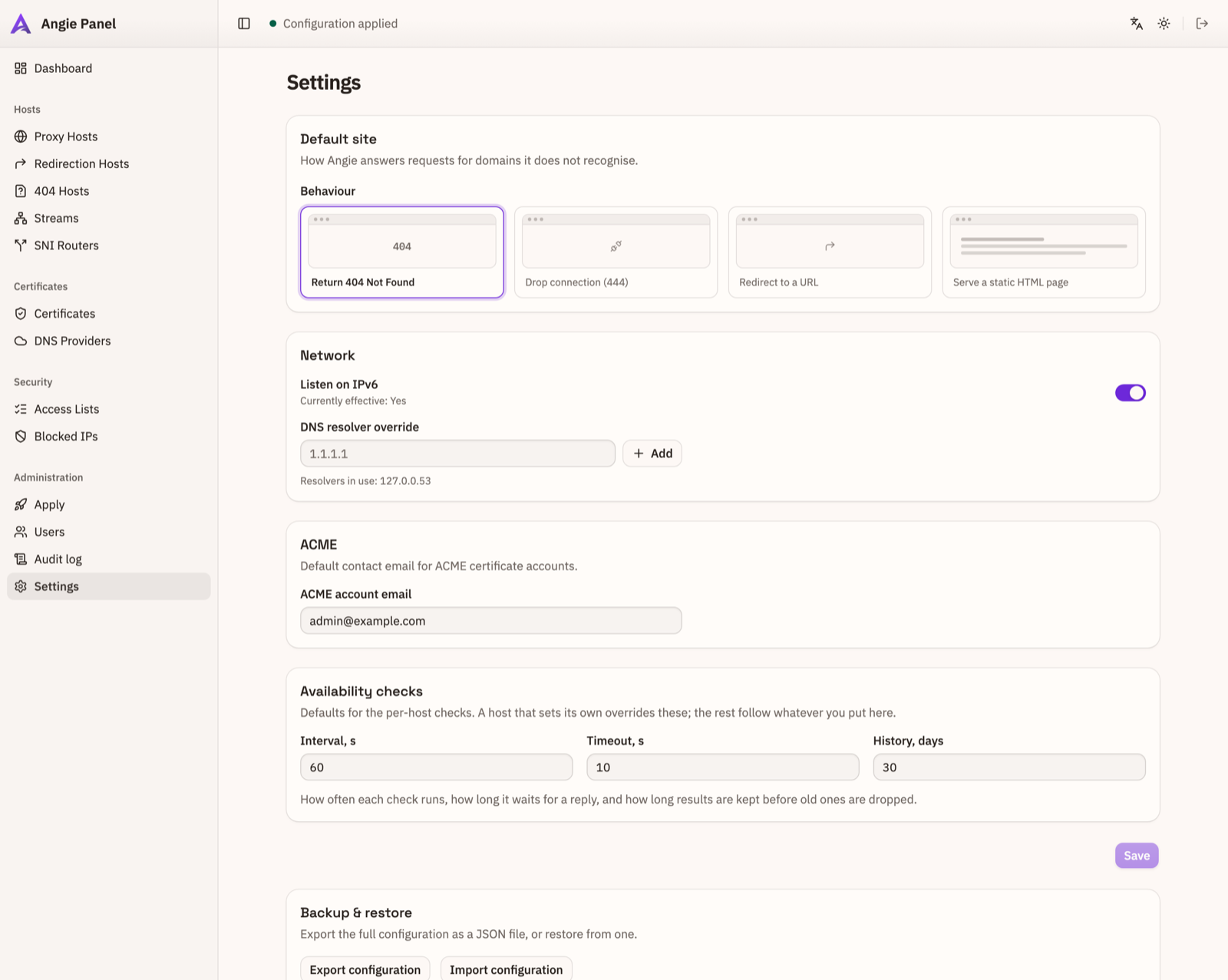Click the 'Configuration applied' status text
The height and width of the screenshot is (980, 1228).
[340, 24]
